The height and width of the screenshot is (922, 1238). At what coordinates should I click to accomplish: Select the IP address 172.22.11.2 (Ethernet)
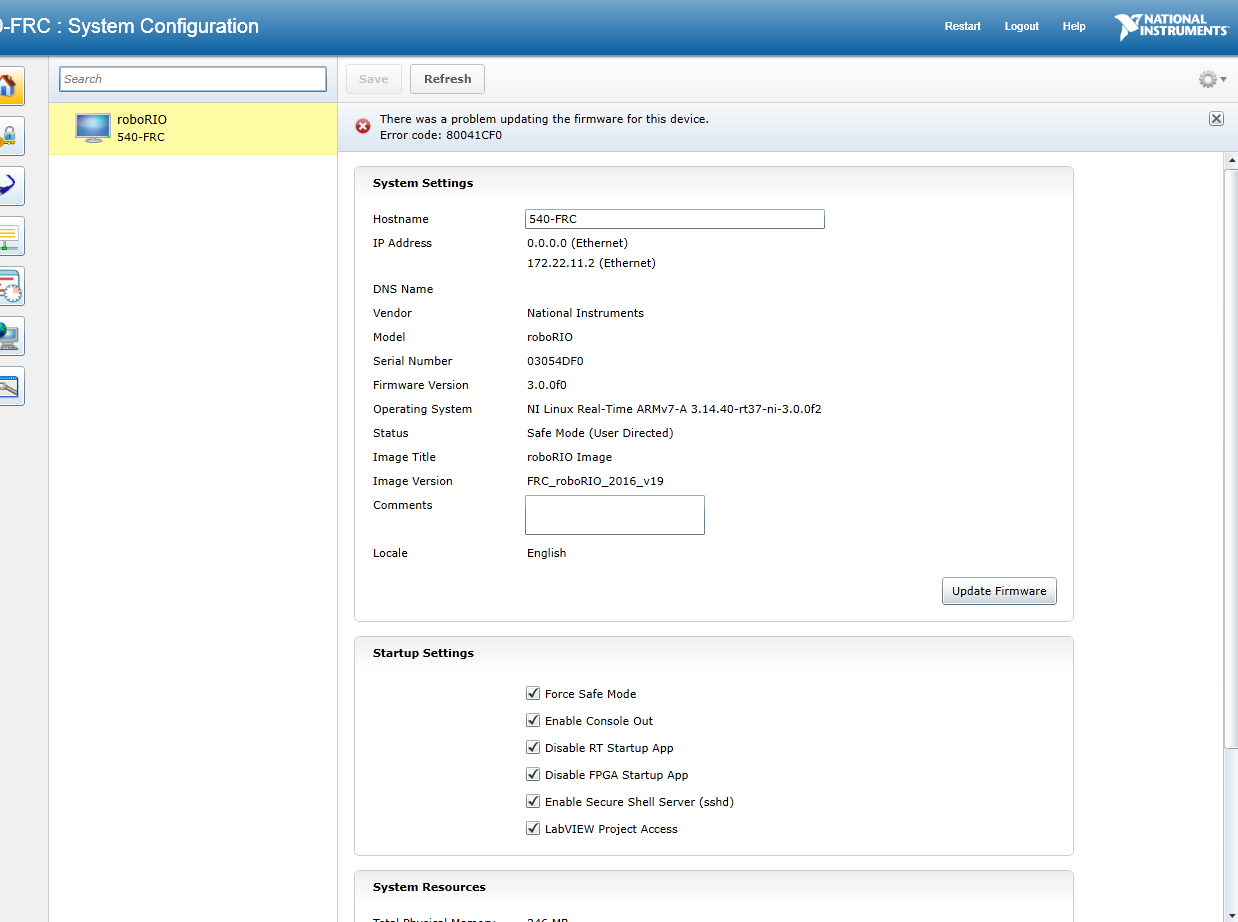[x=591, y=263]
